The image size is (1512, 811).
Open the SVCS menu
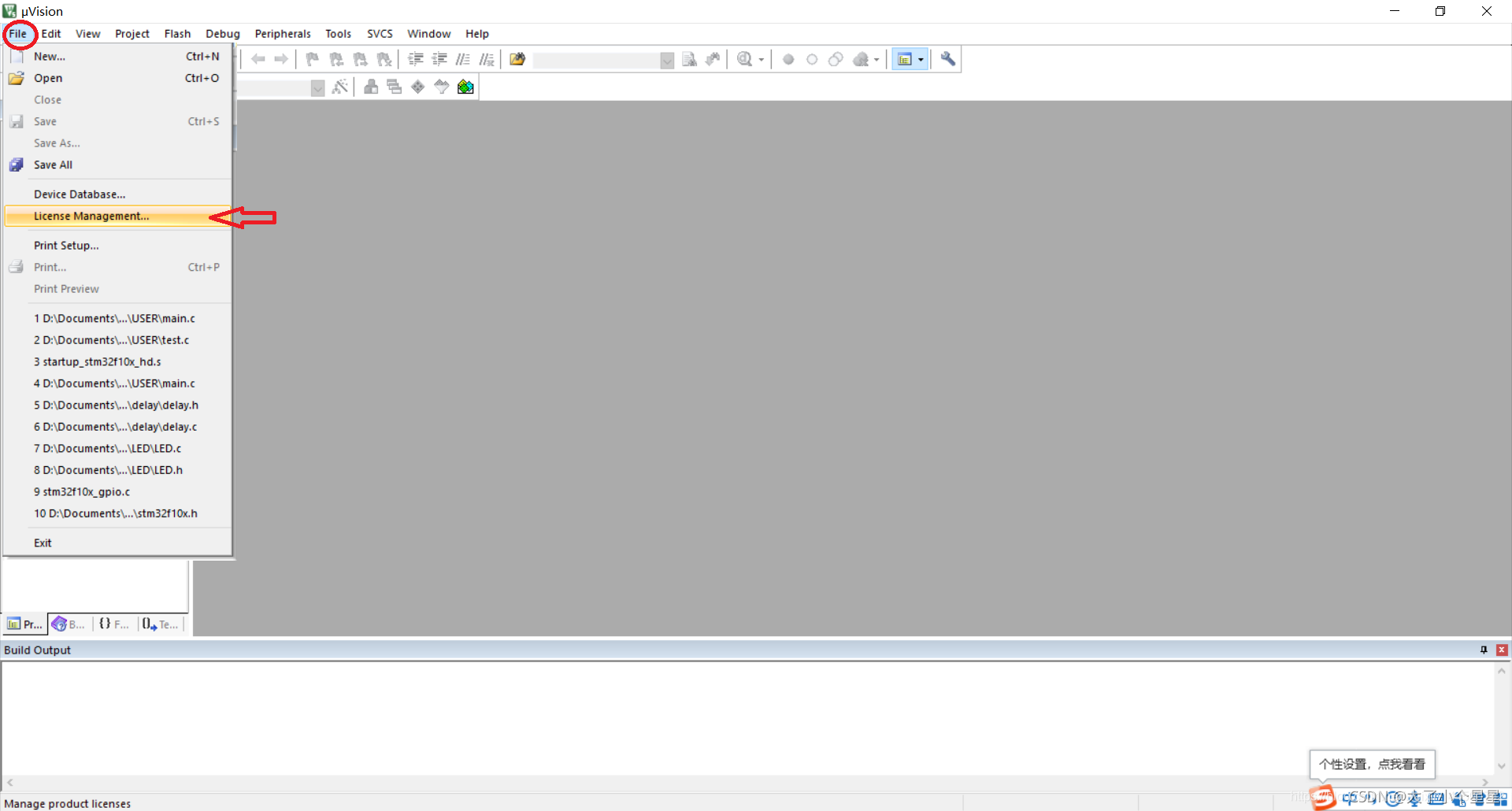(x=380, y=34)
